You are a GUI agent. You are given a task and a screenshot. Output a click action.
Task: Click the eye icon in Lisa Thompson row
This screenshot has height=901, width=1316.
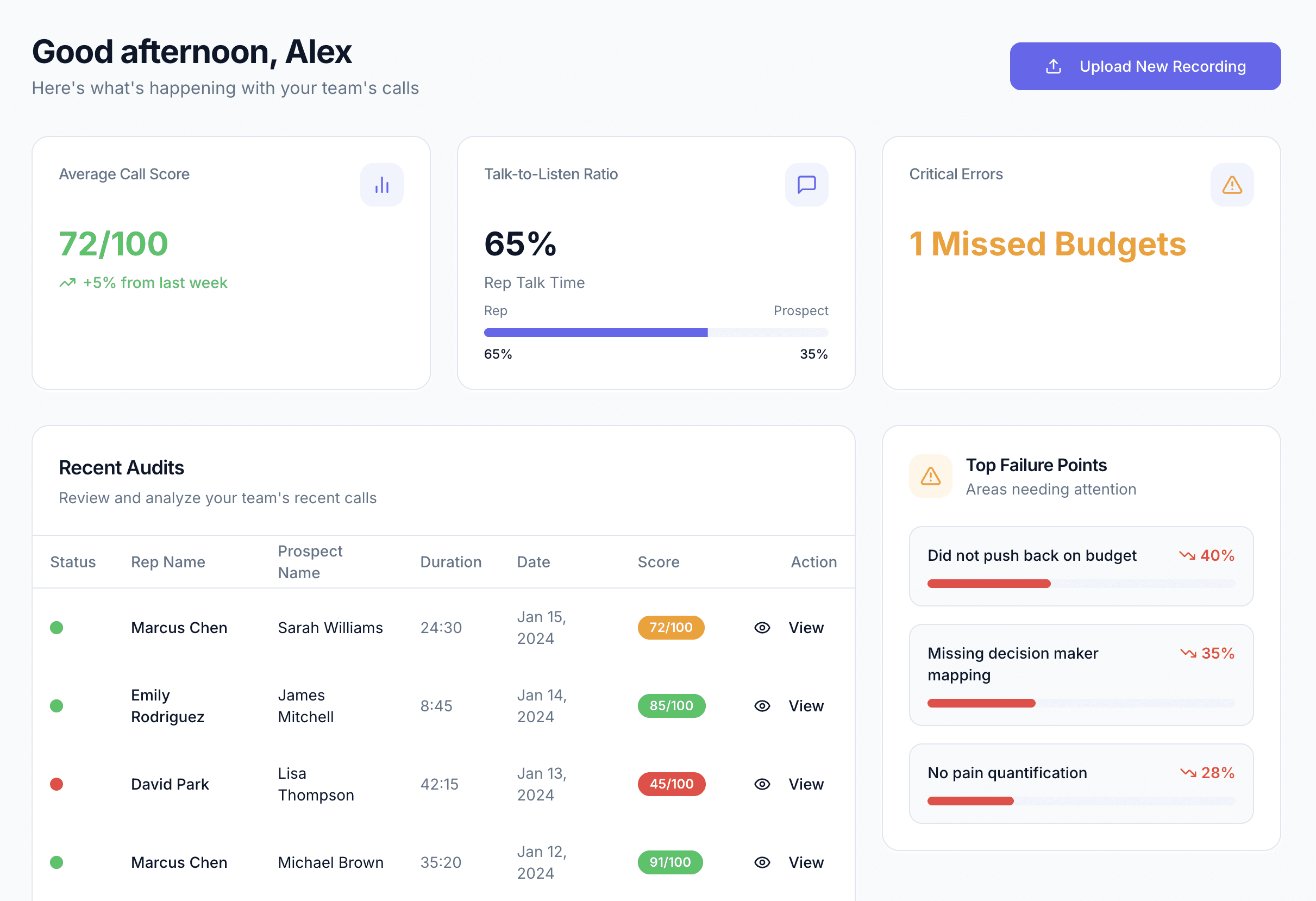[x=762, y=784]
